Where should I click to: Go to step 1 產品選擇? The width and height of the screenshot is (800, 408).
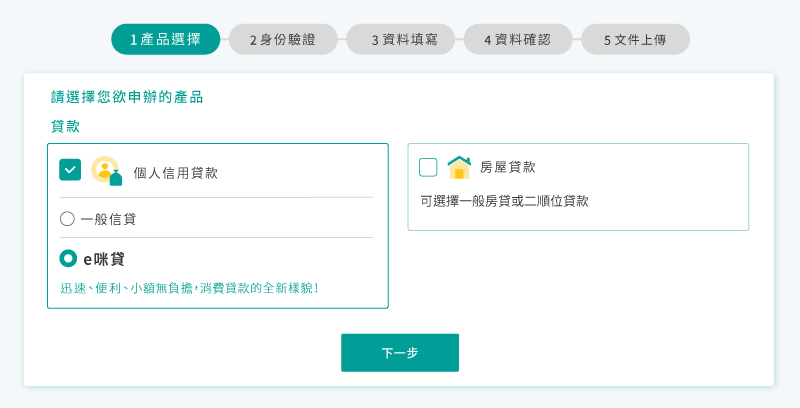[x=166, y=39]
